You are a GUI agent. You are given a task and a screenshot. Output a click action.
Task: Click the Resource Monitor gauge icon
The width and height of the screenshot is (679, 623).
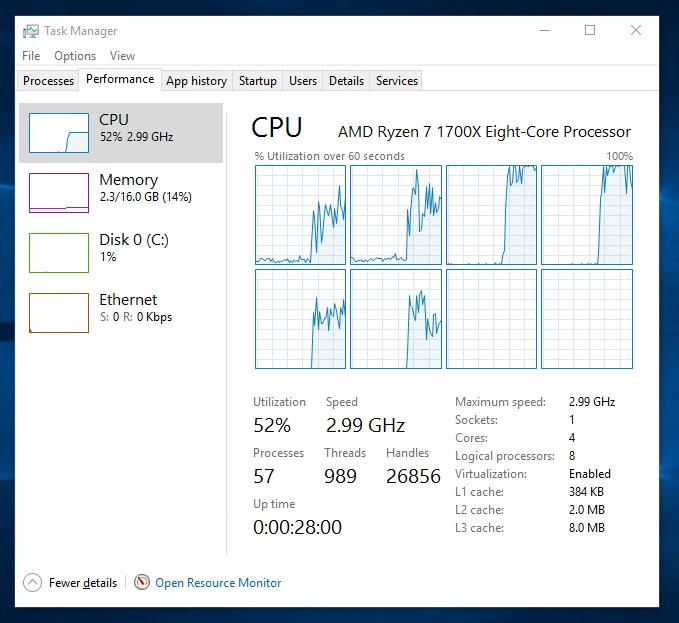pyautogui.click(x=142, y=582)
